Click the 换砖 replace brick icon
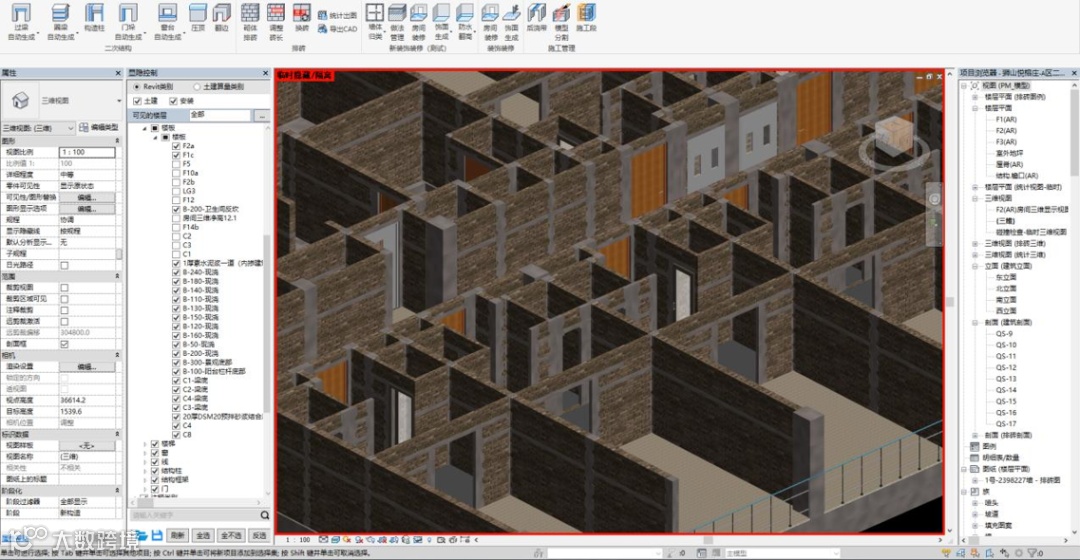 pyautogui.click(x=302, y=13)
